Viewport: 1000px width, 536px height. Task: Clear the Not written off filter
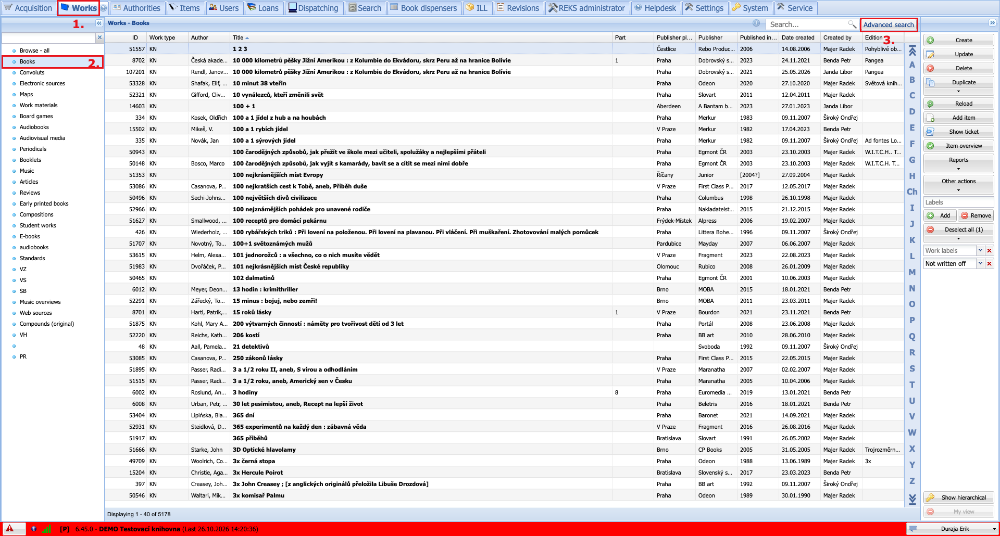pyautogui.click(x=989, y=264)
